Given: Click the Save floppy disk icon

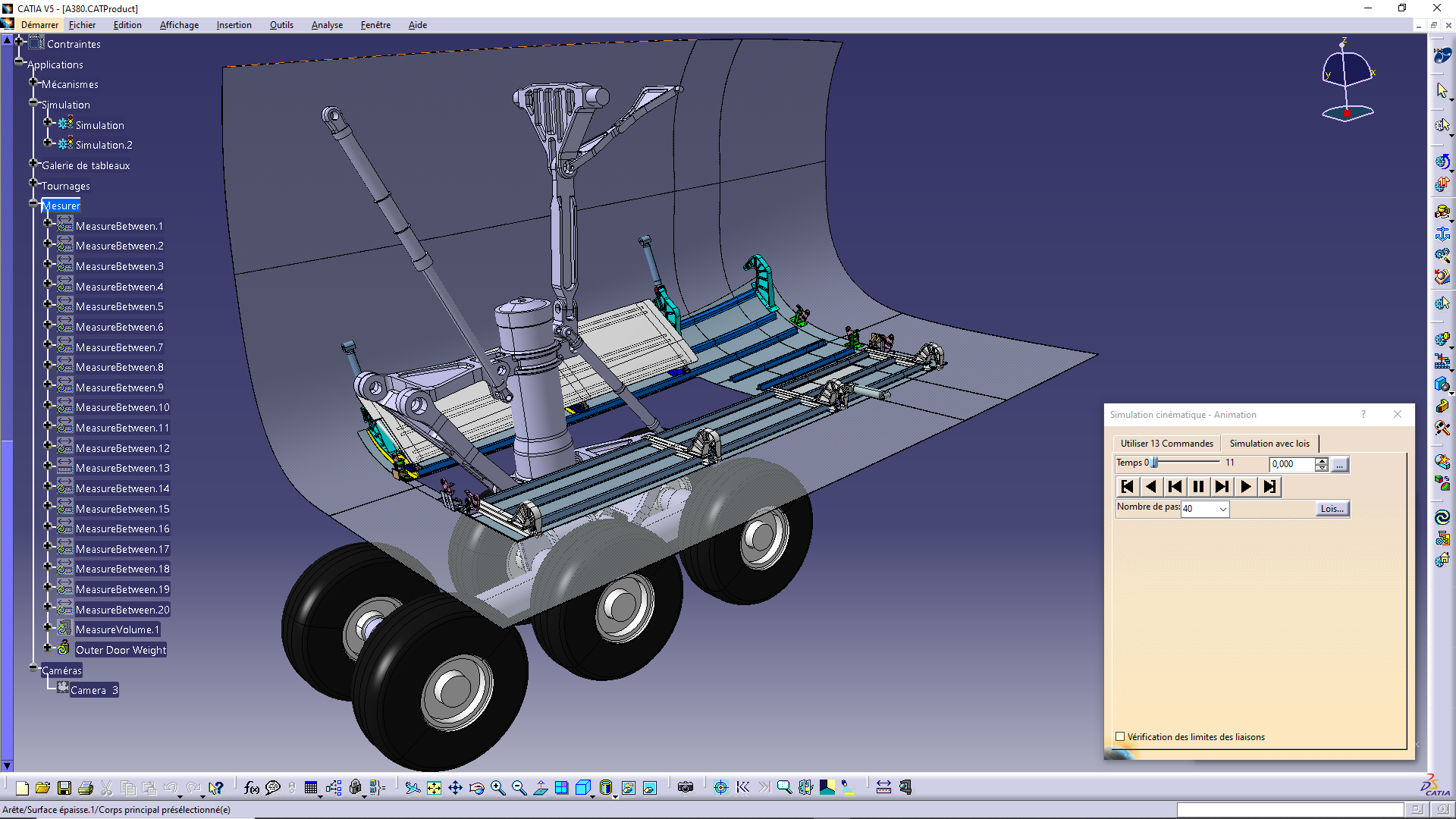Looking at the screenshot, I should click(64, 788).
